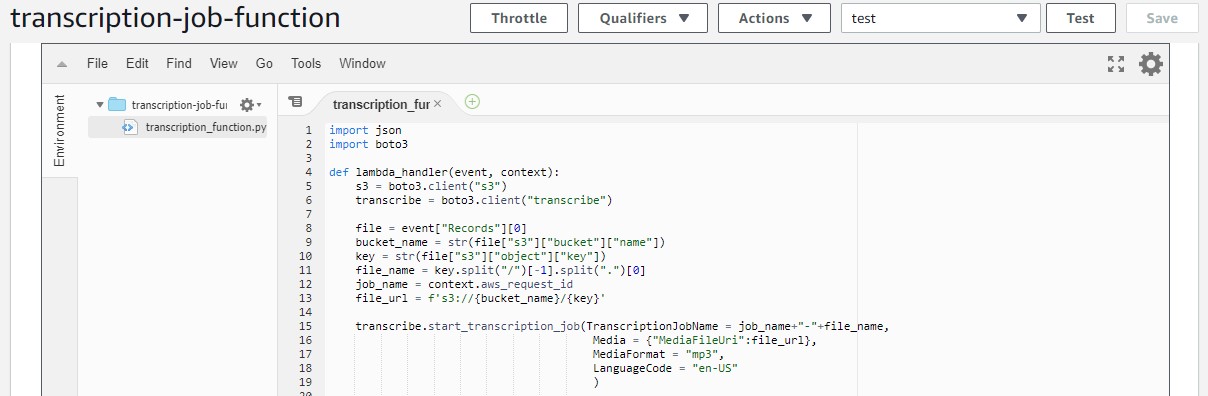The height and width of the screenshot is (396, 1208).
Task: Toggle the Environment side panel
Action: 59,130
